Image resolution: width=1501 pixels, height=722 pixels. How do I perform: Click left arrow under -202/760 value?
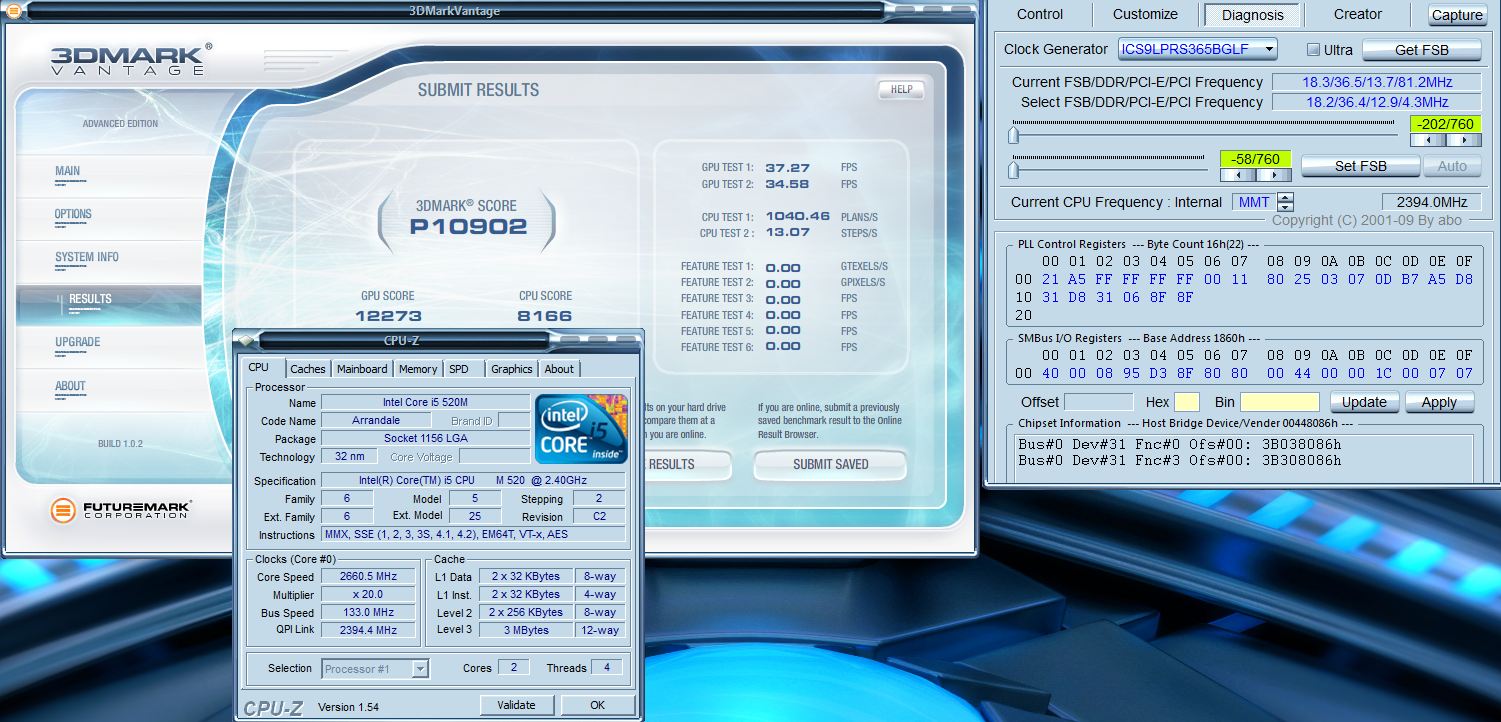[x=1428, y=140]
